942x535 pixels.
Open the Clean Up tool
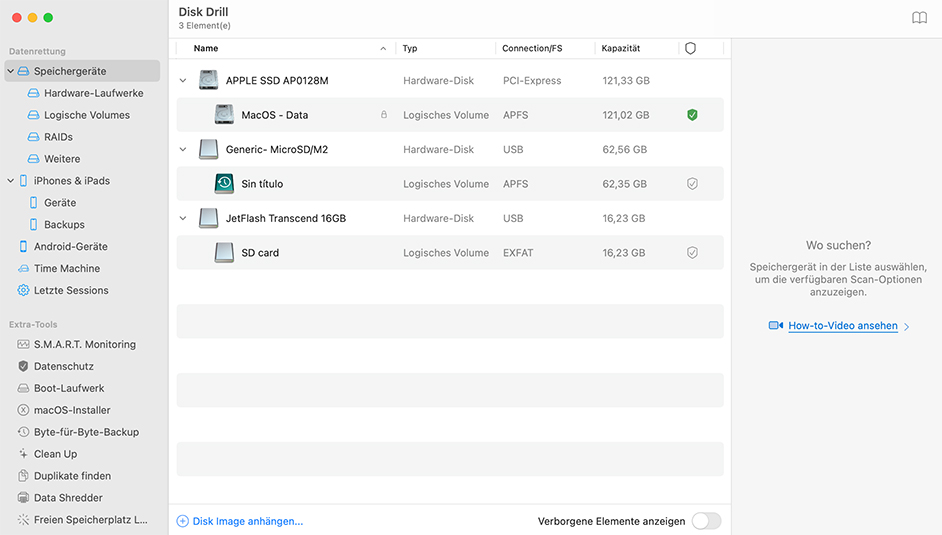55,454
